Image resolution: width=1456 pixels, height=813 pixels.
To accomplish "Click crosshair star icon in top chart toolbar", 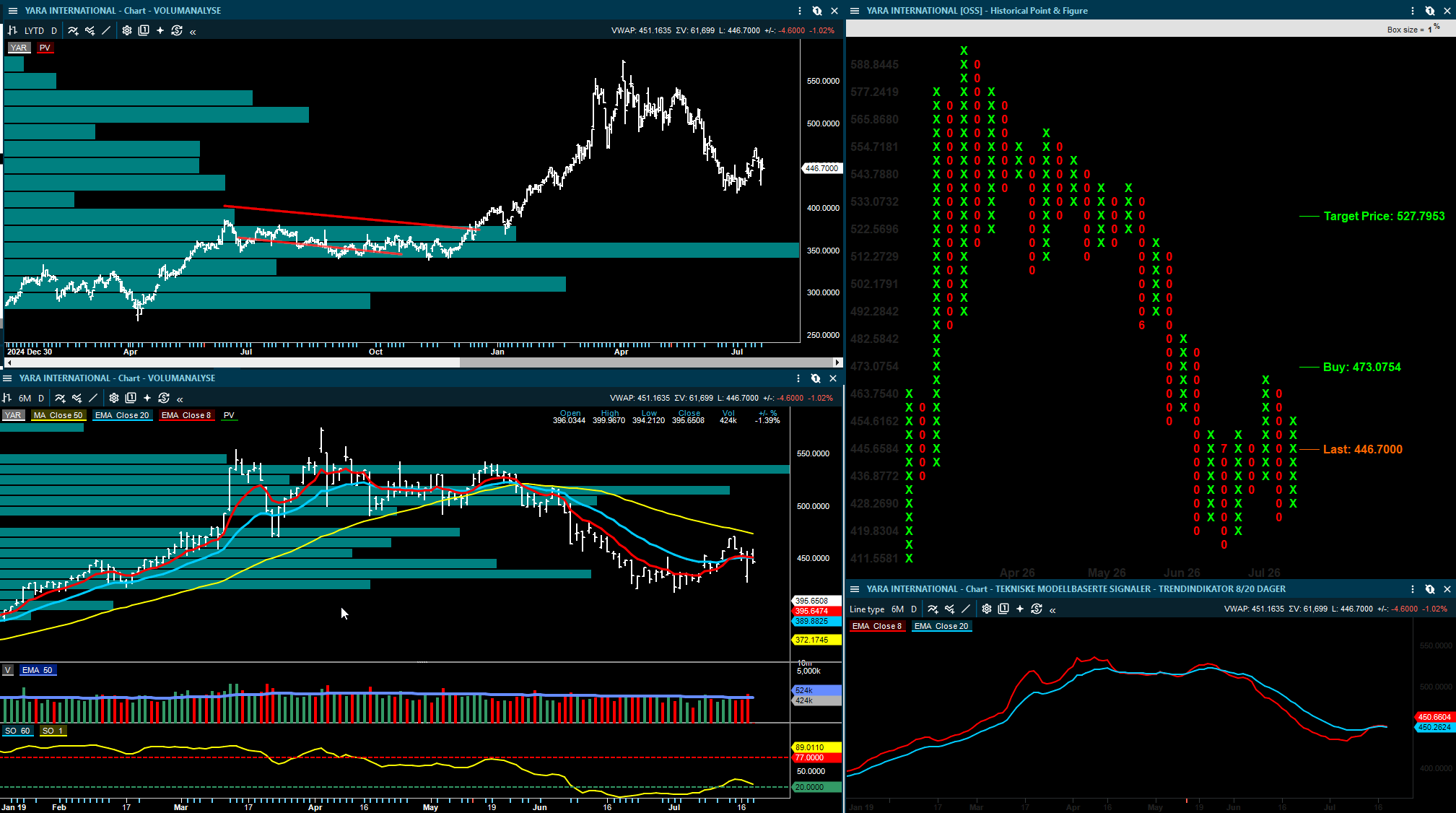I will (x=160, y=30).
